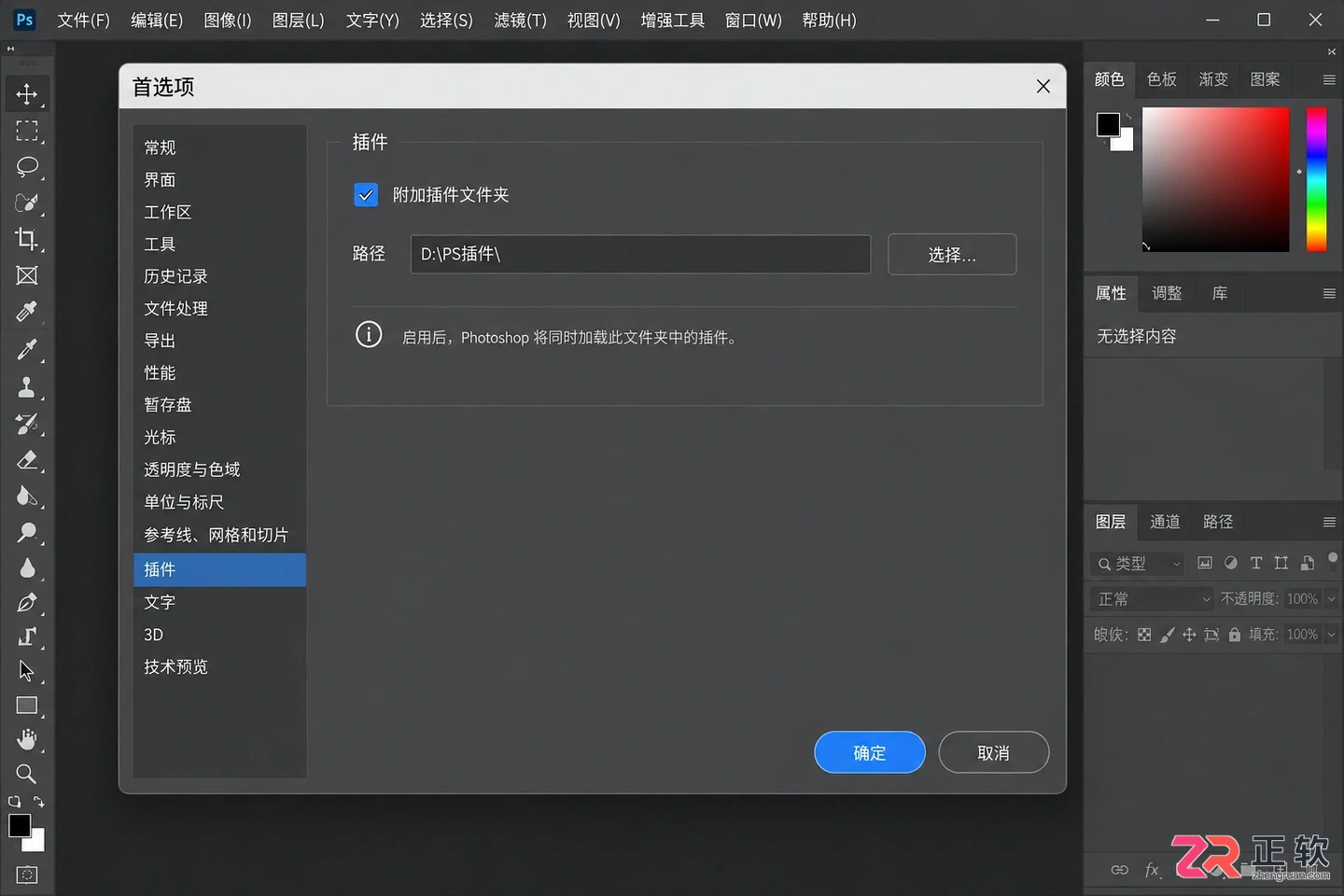Open the 文件(F) menu
Viewport: 1344px width, 896px height.
pos(83,21)
